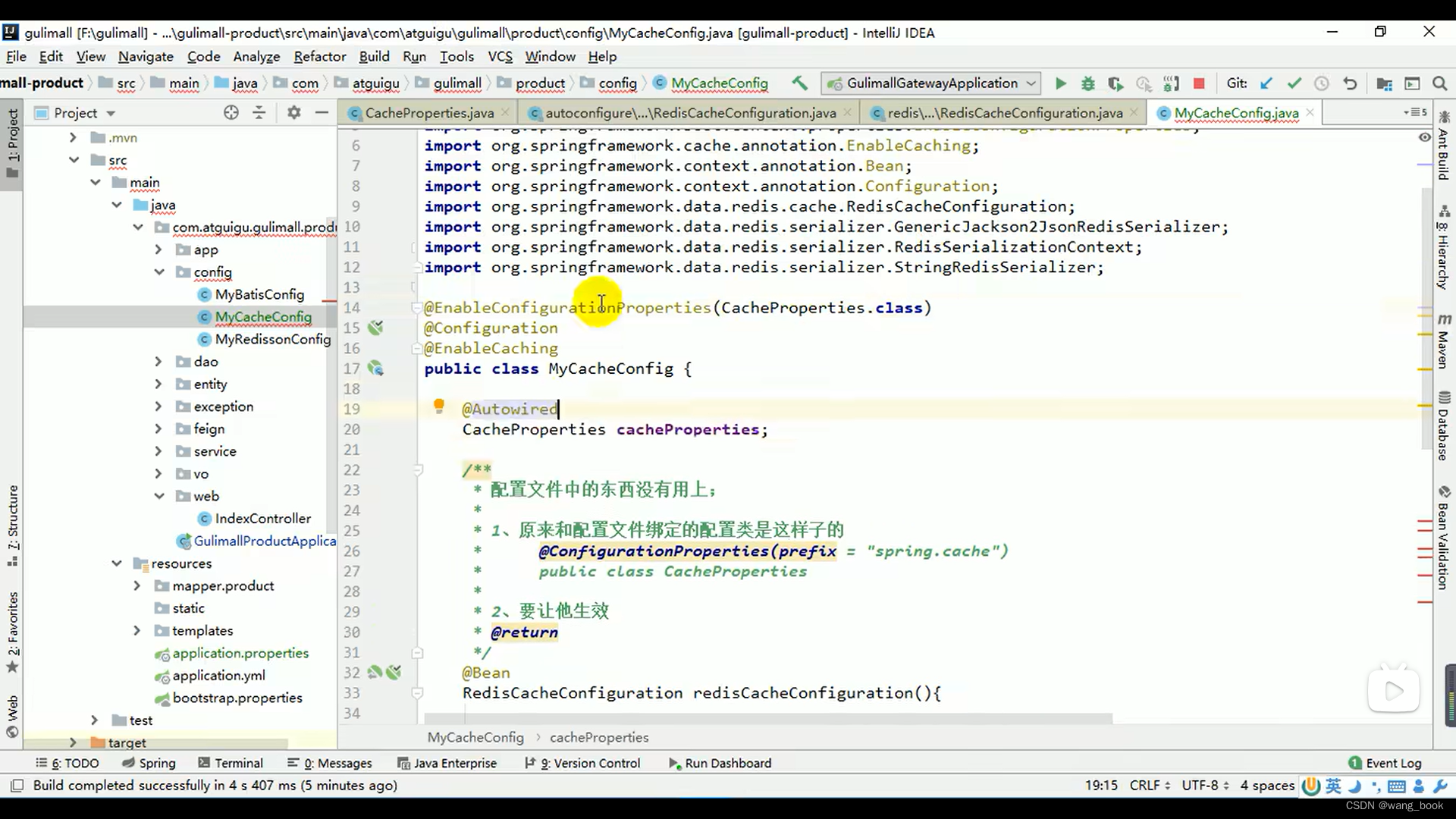1456x819 pixels.
Task: Open the Ant Build side panel
Action: 1444,146
